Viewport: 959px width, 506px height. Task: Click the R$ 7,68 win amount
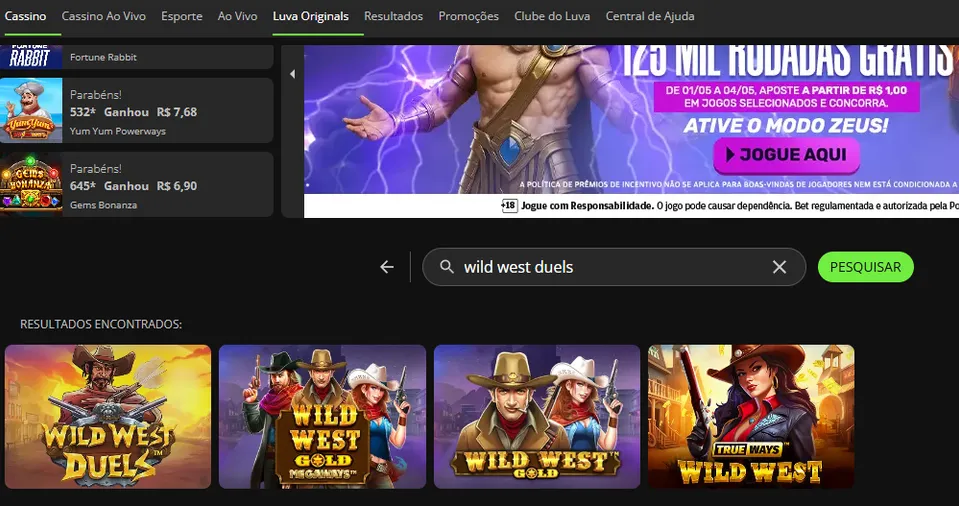(x=177, y=112)
